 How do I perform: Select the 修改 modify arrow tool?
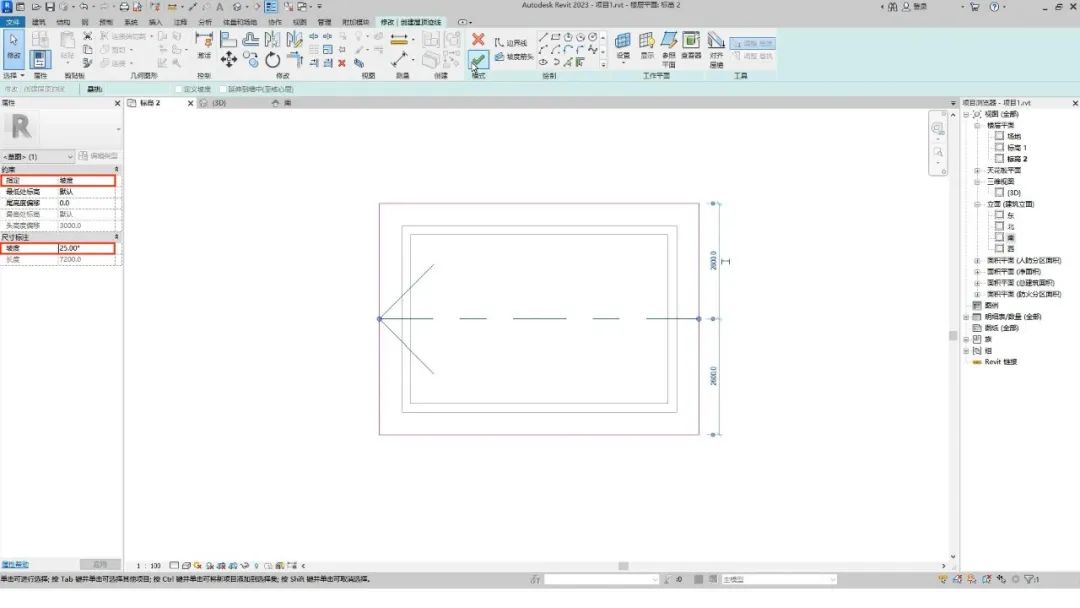coord(14,46)
